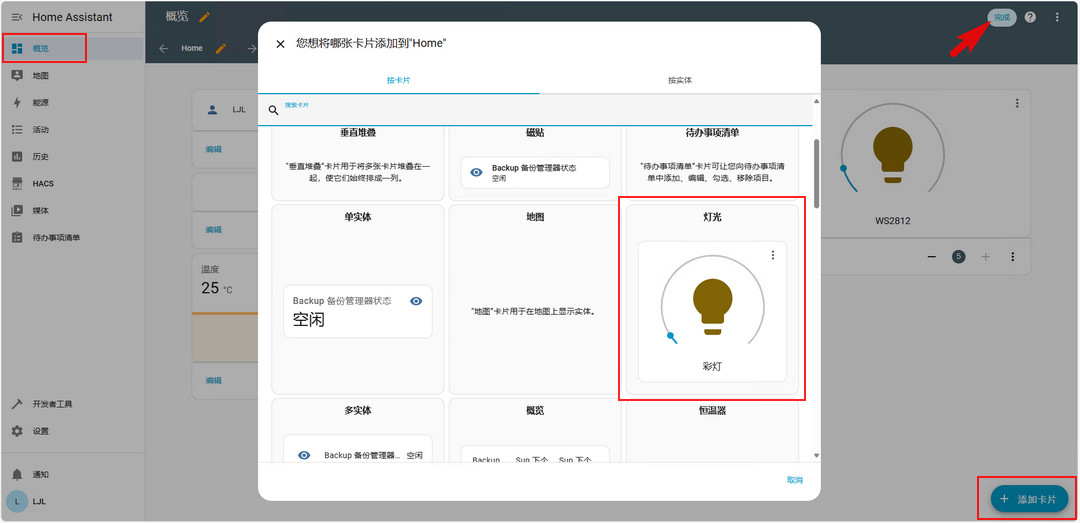
Task: Click 取消 to cancel the dialog
Action: click(x=794, y=480)
